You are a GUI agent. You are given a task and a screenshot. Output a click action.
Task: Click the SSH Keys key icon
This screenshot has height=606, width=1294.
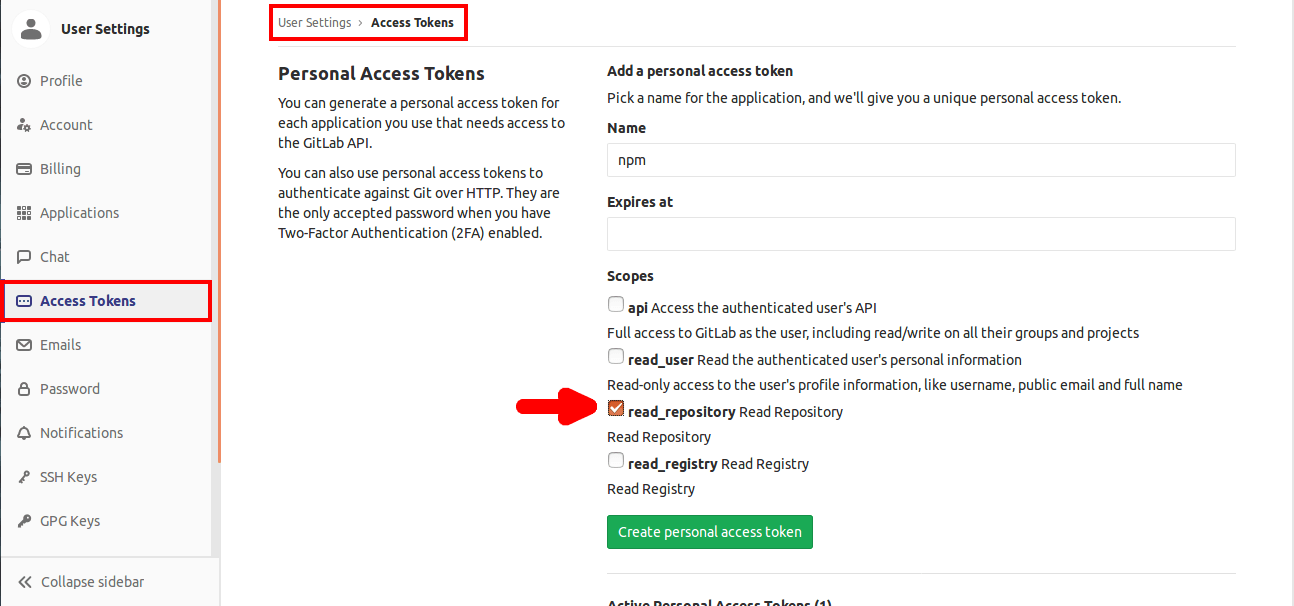(24, 477)
